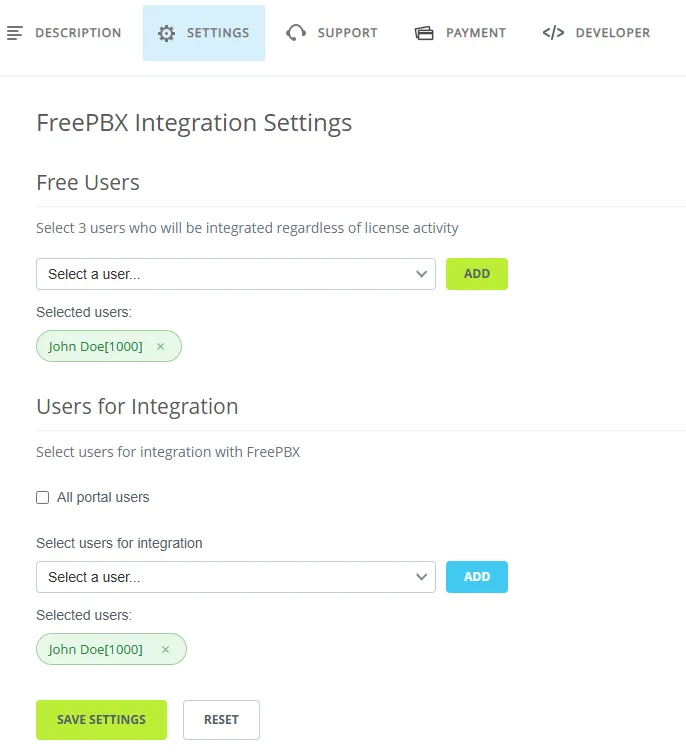Screen dimensions: 686x756
Task: Expand integration dropdown chevron arrow
Action: 421,577
